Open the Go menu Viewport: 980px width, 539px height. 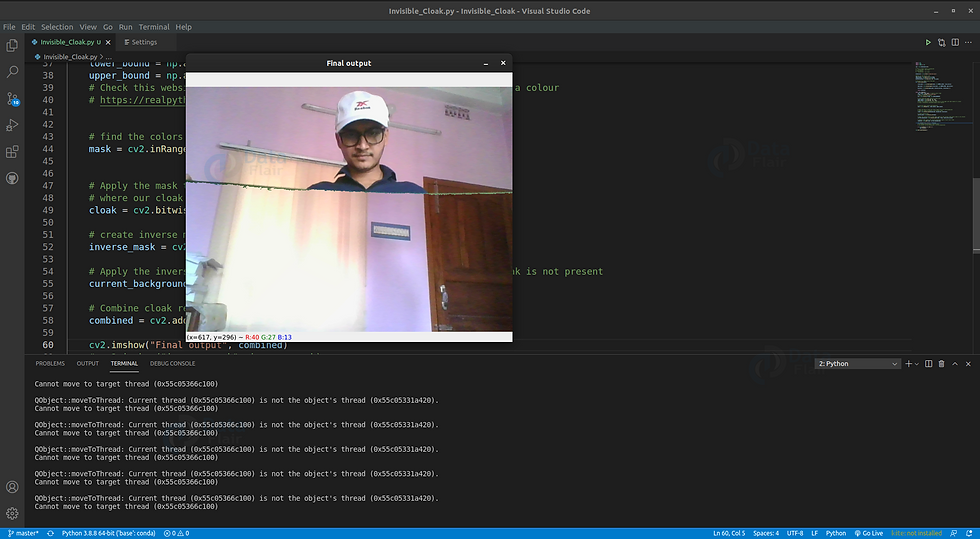tap(108, 27)
